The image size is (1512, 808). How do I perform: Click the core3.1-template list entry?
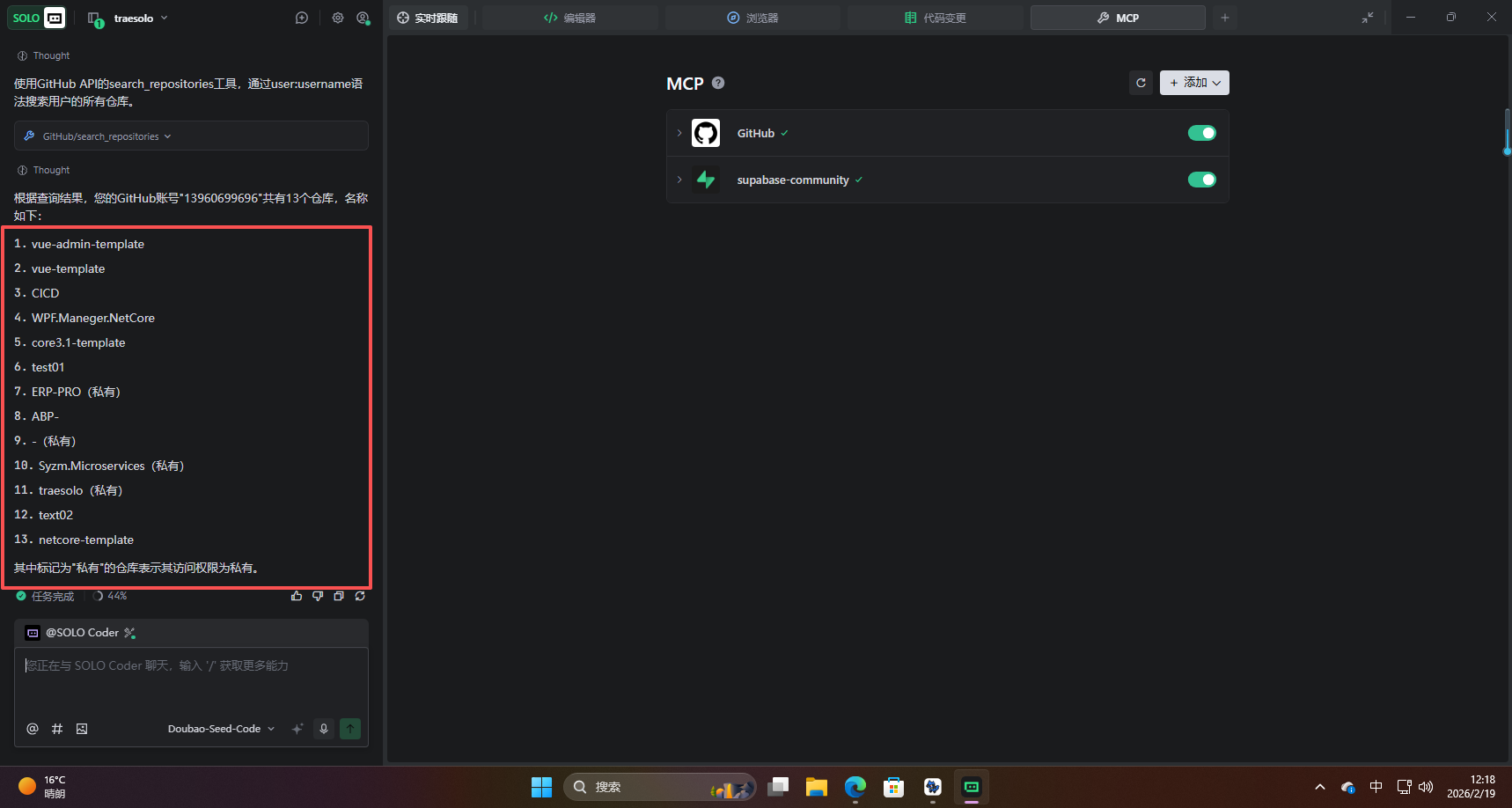point(78,342)
